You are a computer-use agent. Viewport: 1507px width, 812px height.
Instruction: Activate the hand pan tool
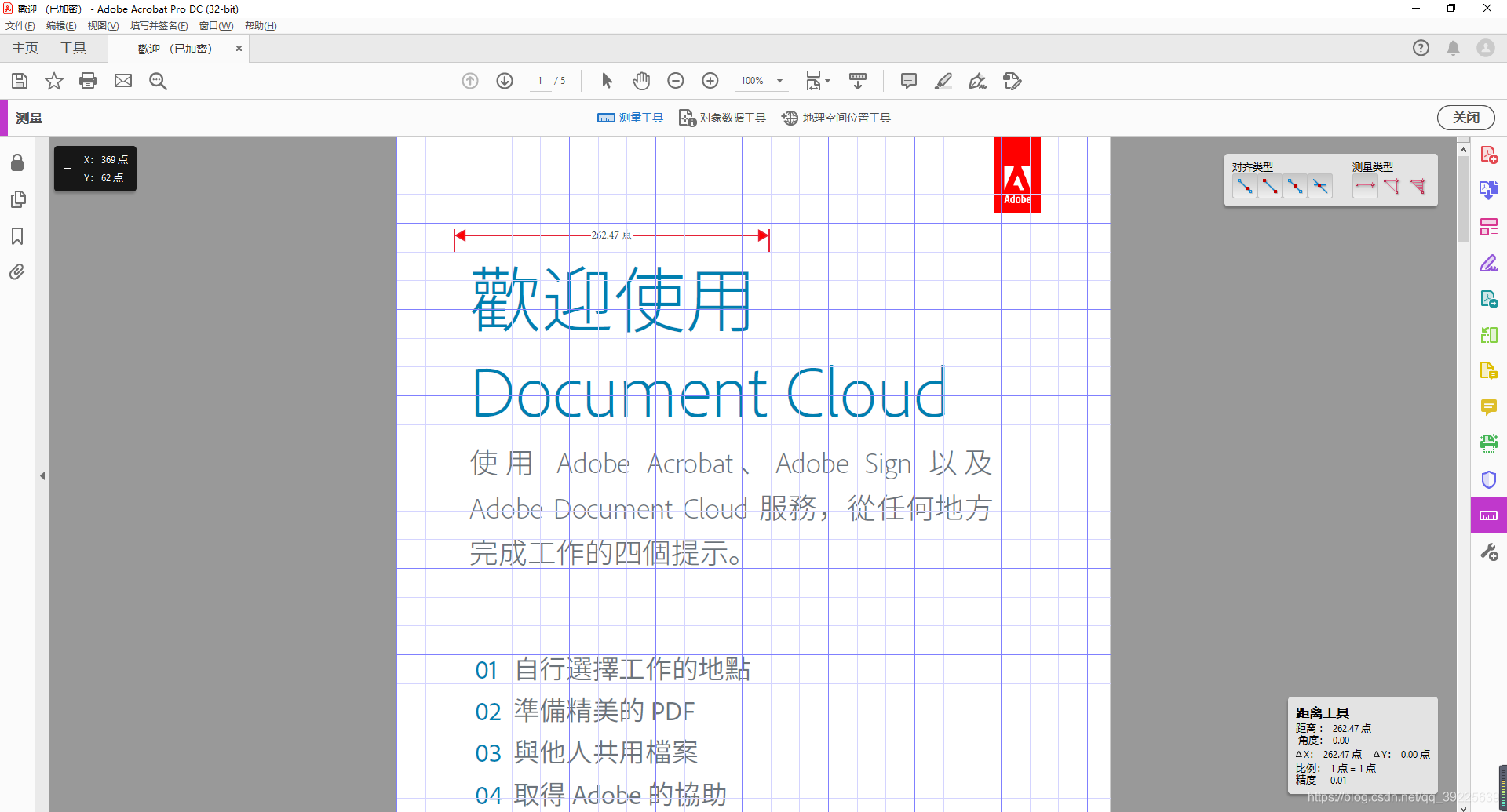(641, 81)
